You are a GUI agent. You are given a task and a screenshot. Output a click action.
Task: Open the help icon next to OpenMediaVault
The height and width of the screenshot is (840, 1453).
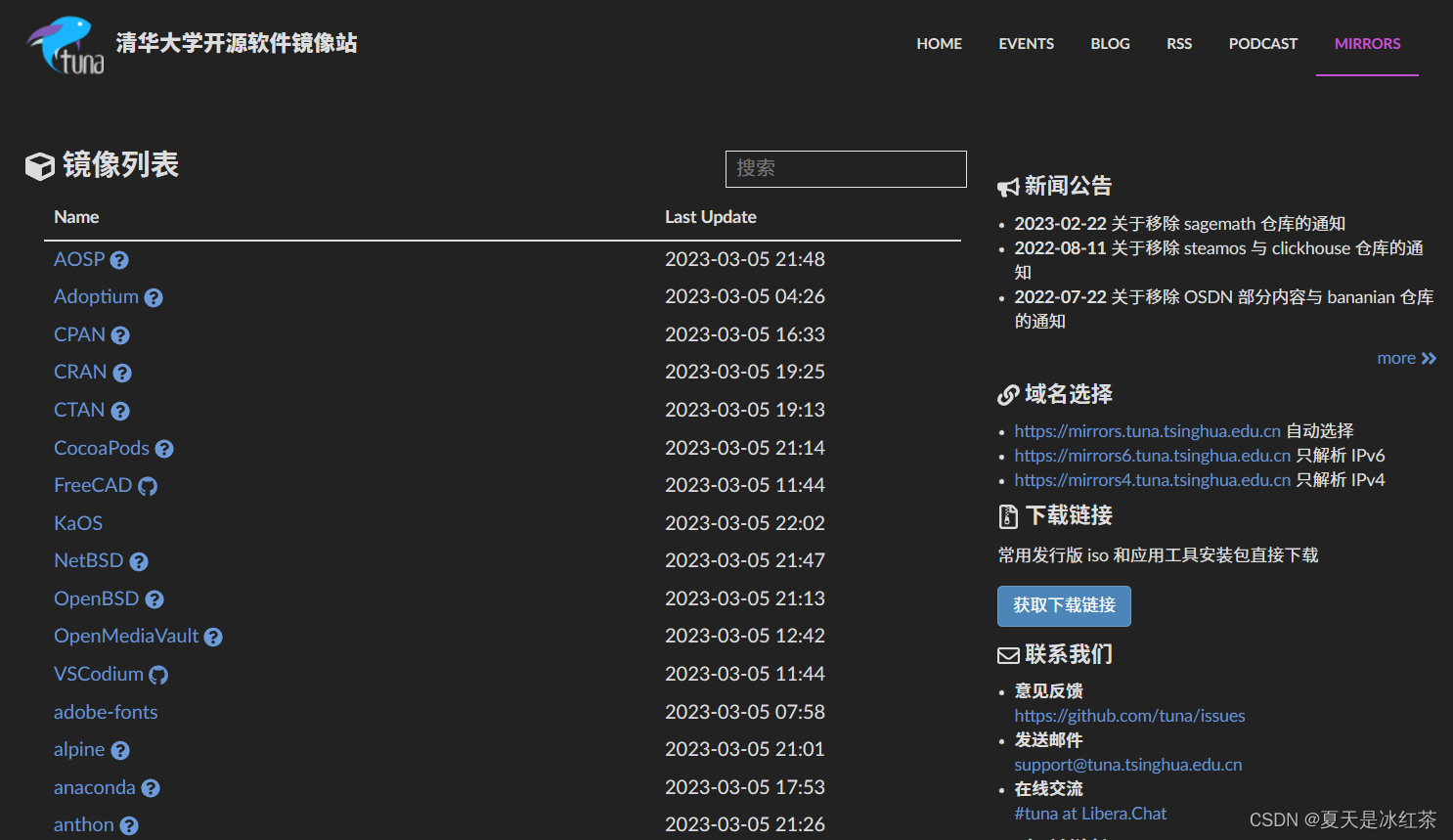(213, 637)
